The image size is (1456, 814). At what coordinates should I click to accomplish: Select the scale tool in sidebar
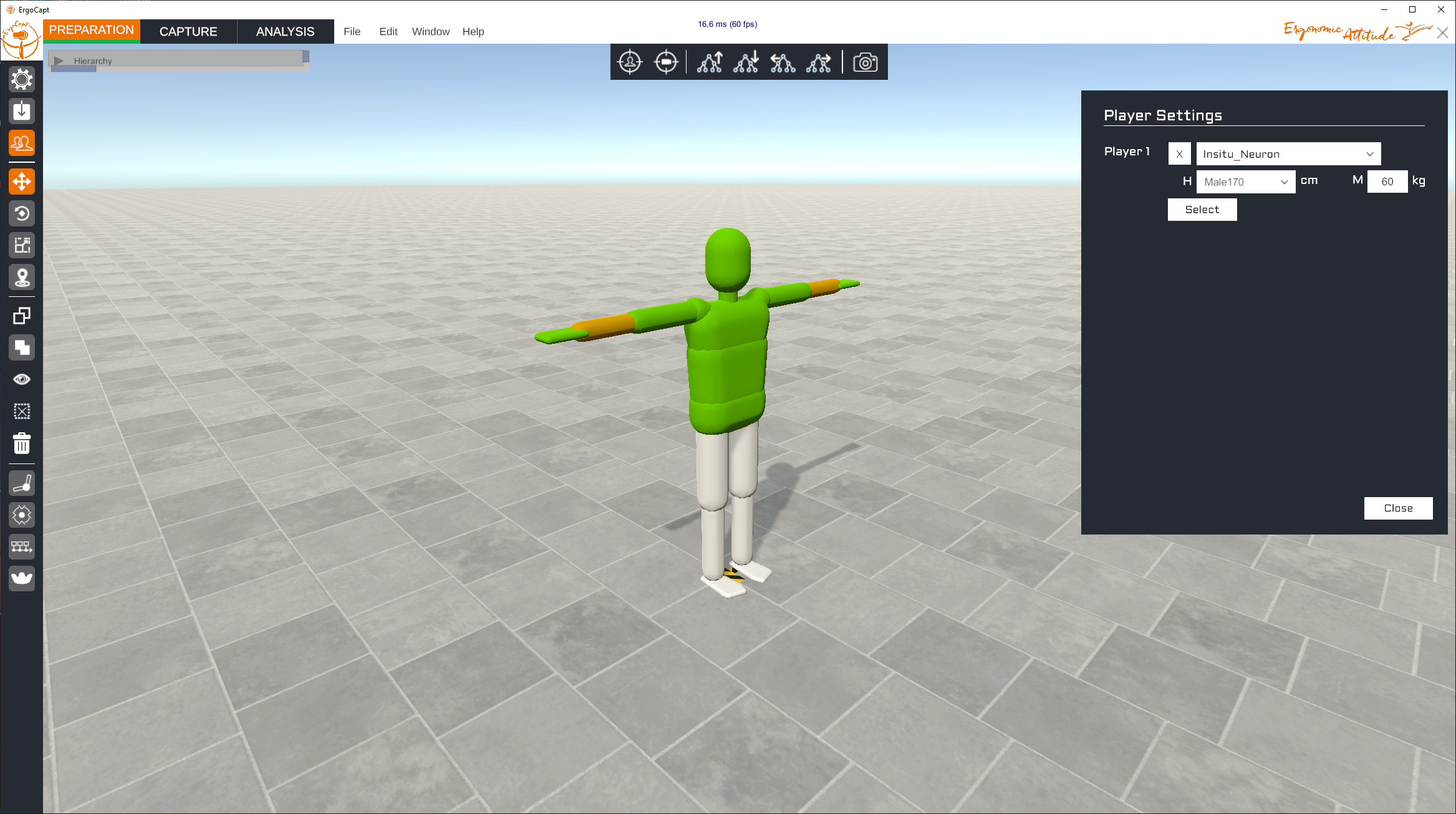[x=22, y=245]
